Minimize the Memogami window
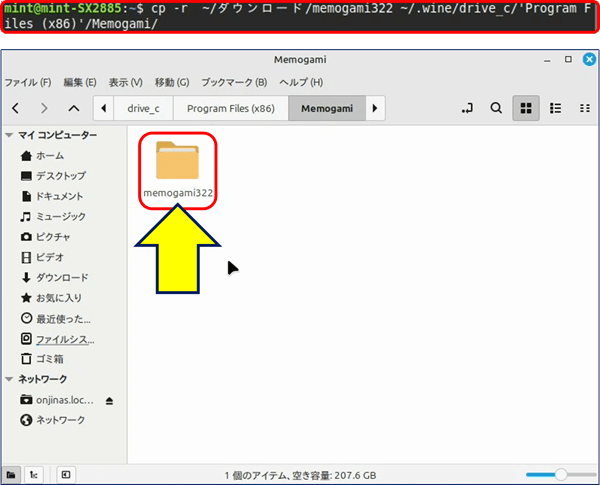 (547, 60)
